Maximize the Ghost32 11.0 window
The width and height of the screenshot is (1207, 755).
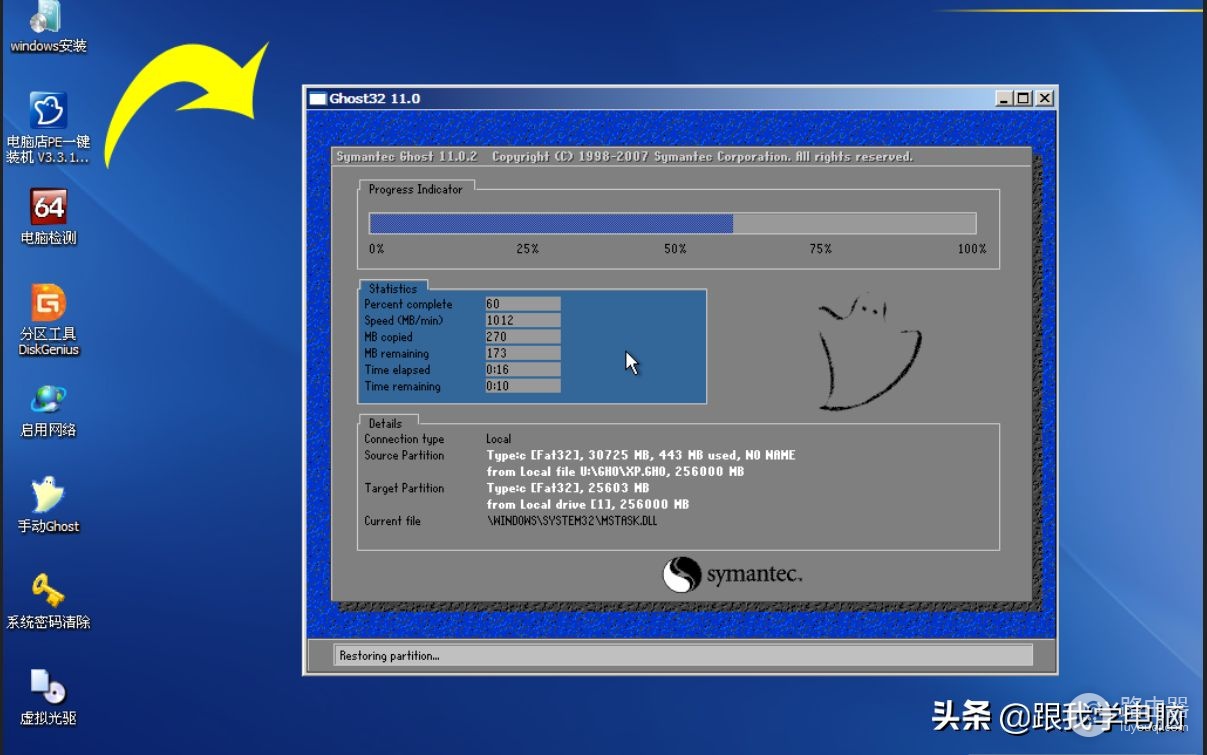click(1023, 98)
